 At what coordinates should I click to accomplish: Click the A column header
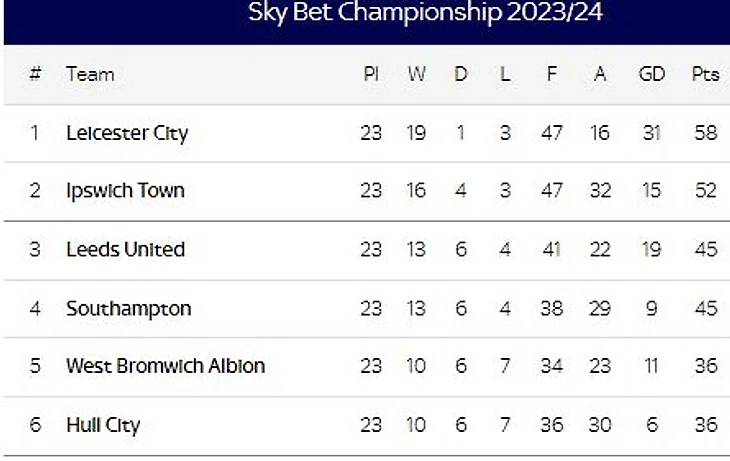[600, 75]
